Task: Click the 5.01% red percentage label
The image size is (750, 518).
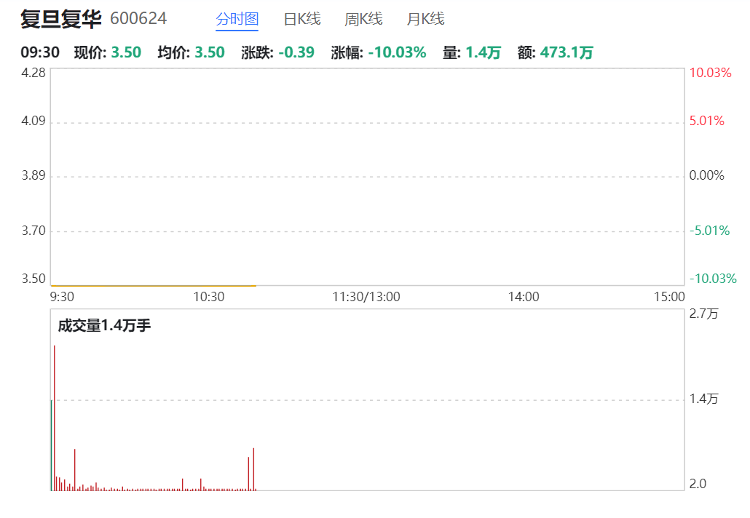Action: coord(706,121)
